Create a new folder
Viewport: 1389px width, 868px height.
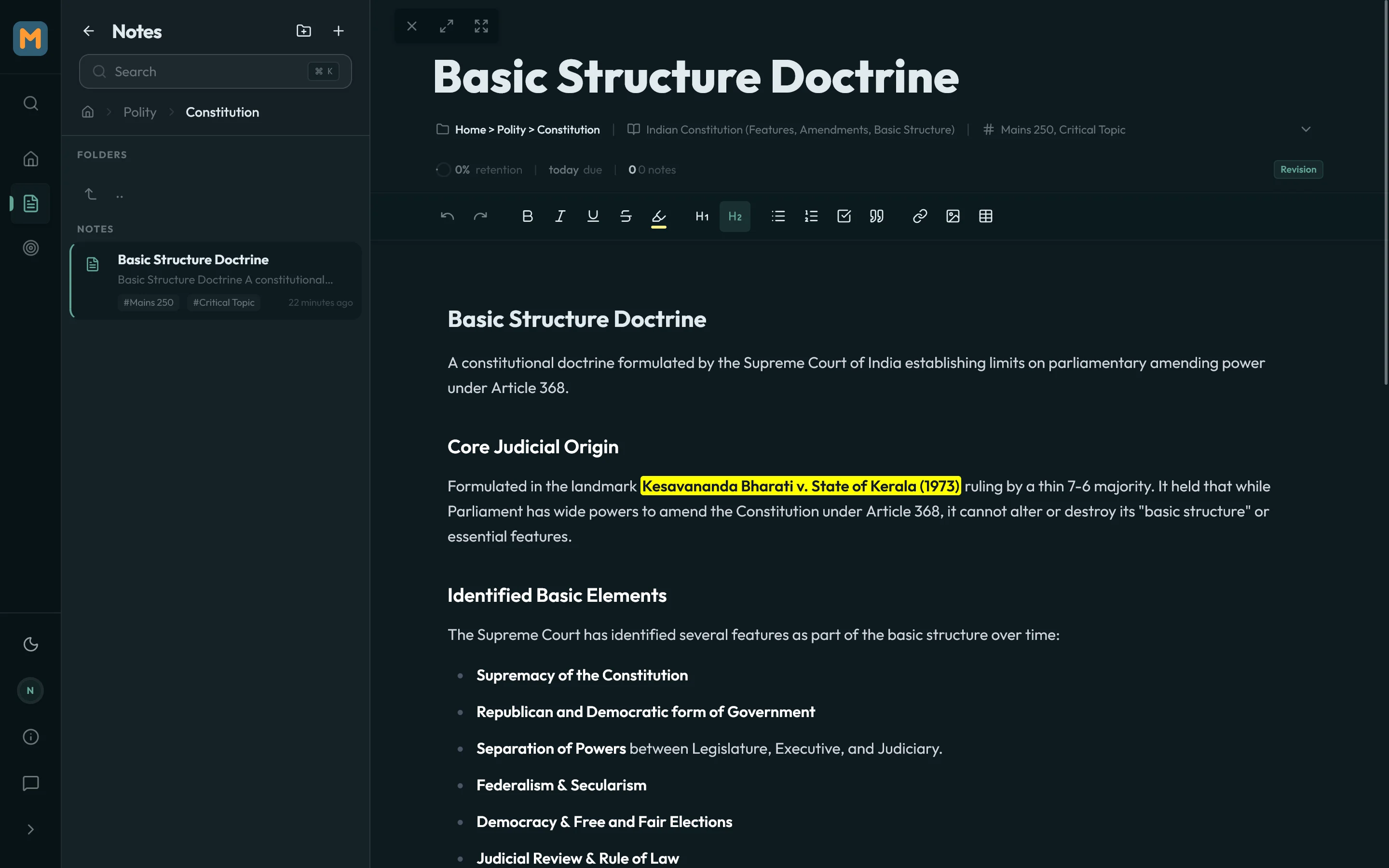304,31
